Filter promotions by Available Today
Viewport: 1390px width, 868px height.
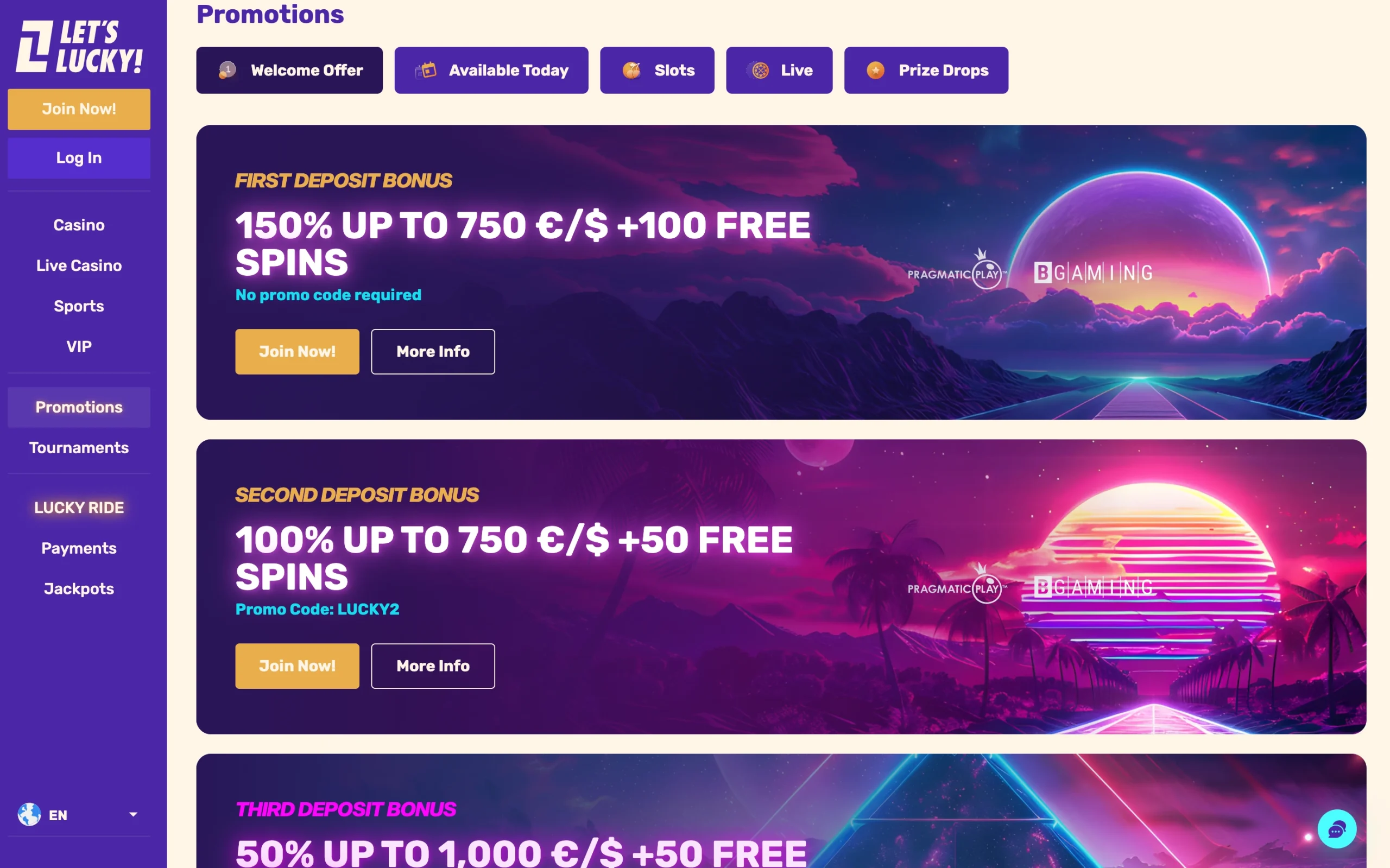tap(491, 70)
